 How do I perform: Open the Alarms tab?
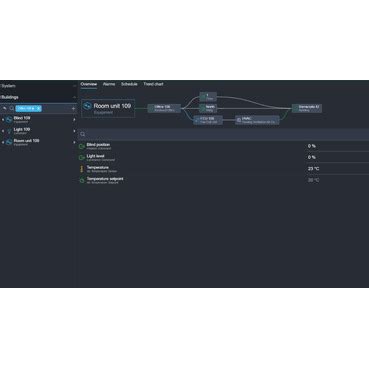[109, 84]
